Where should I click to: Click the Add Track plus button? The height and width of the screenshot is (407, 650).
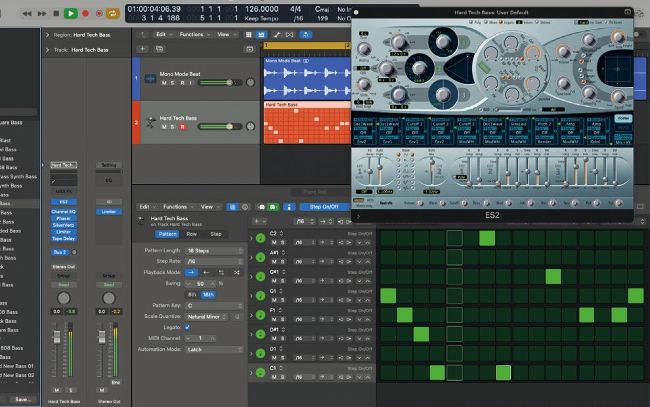point(142,49)
